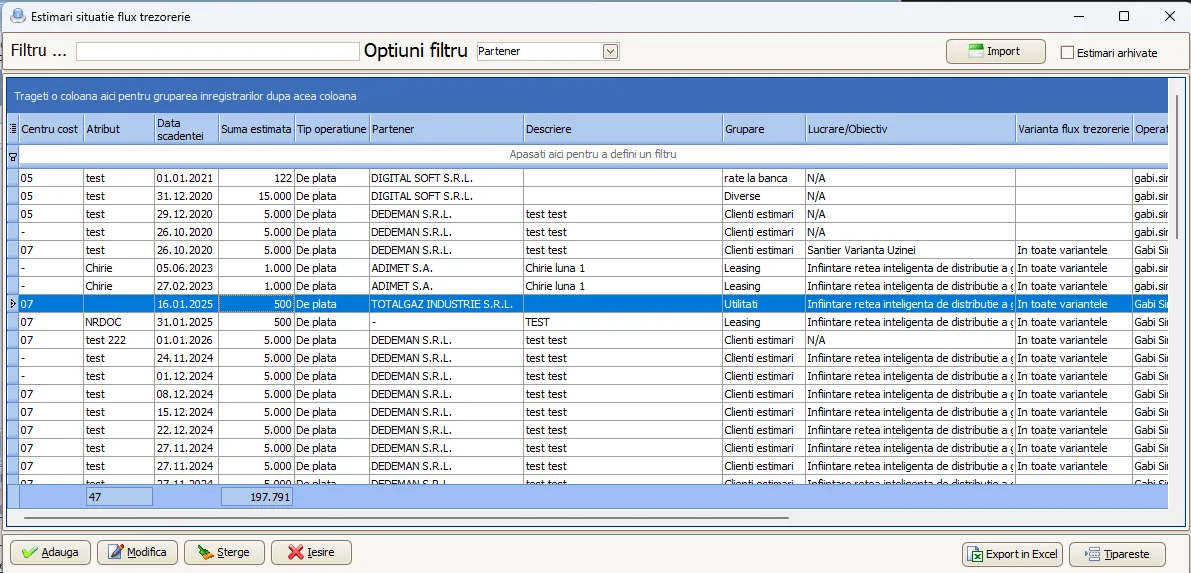1191x573 pixels.
Task: Export the grid with Export in Excel
Action: coord(1013,554)
